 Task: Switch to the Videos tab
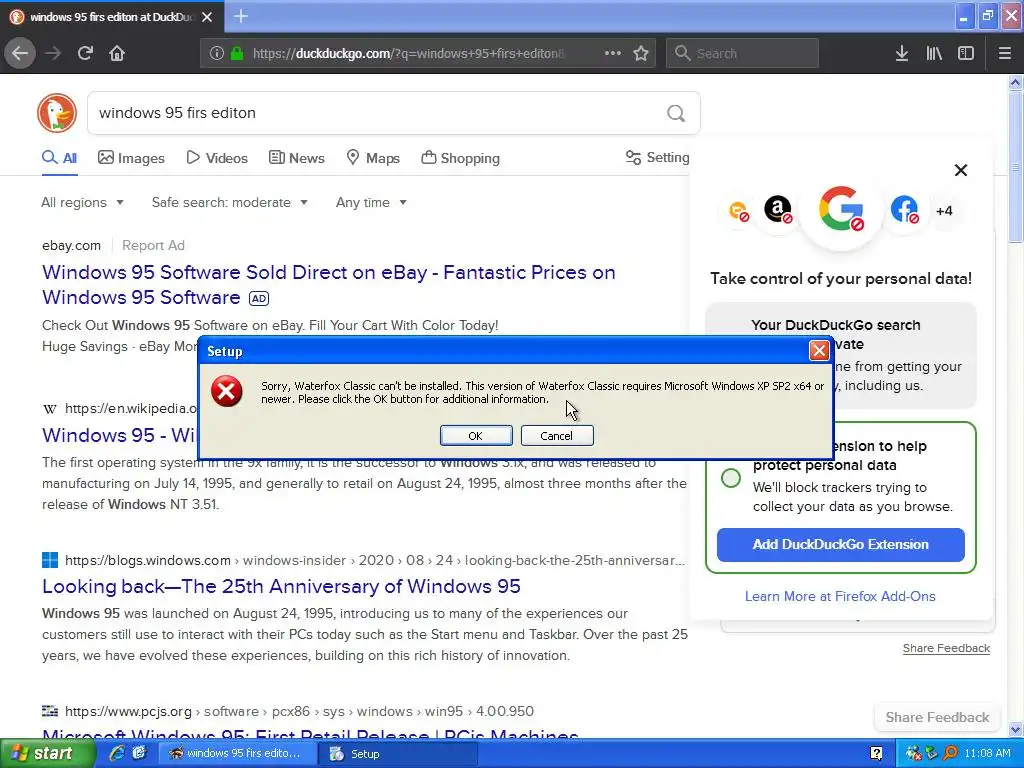click(217, 158)
